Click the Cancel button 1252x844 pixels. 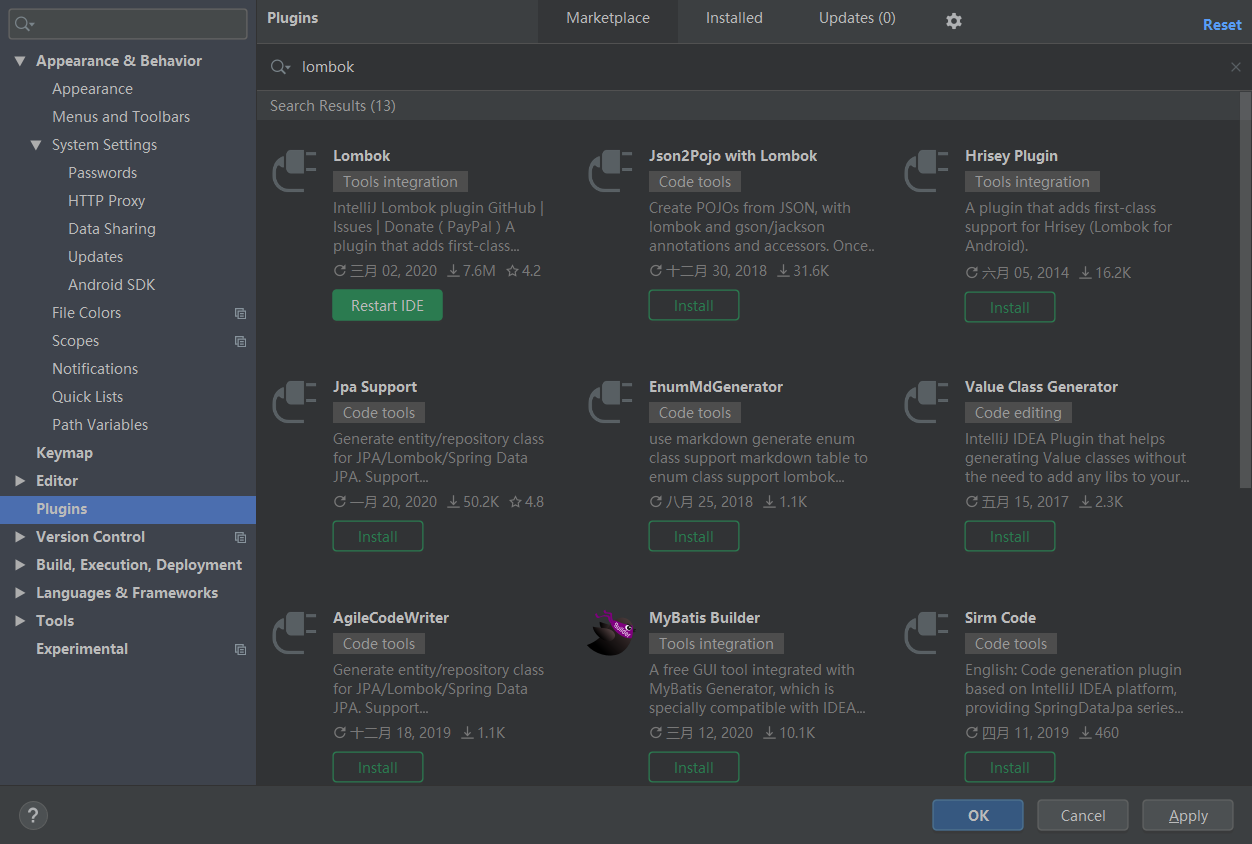pyautogui.click(x=1083, y=815)
